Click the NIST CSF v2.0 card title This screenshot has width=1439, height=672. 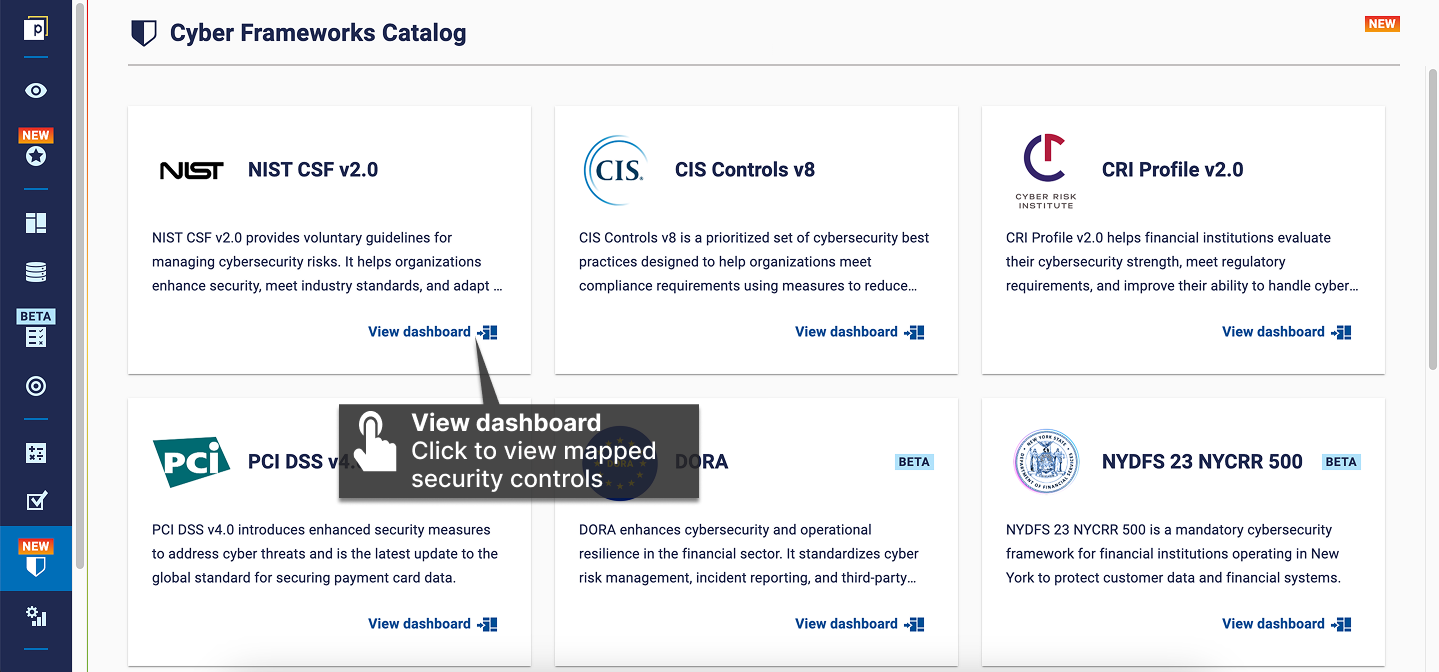pos(313,170)
